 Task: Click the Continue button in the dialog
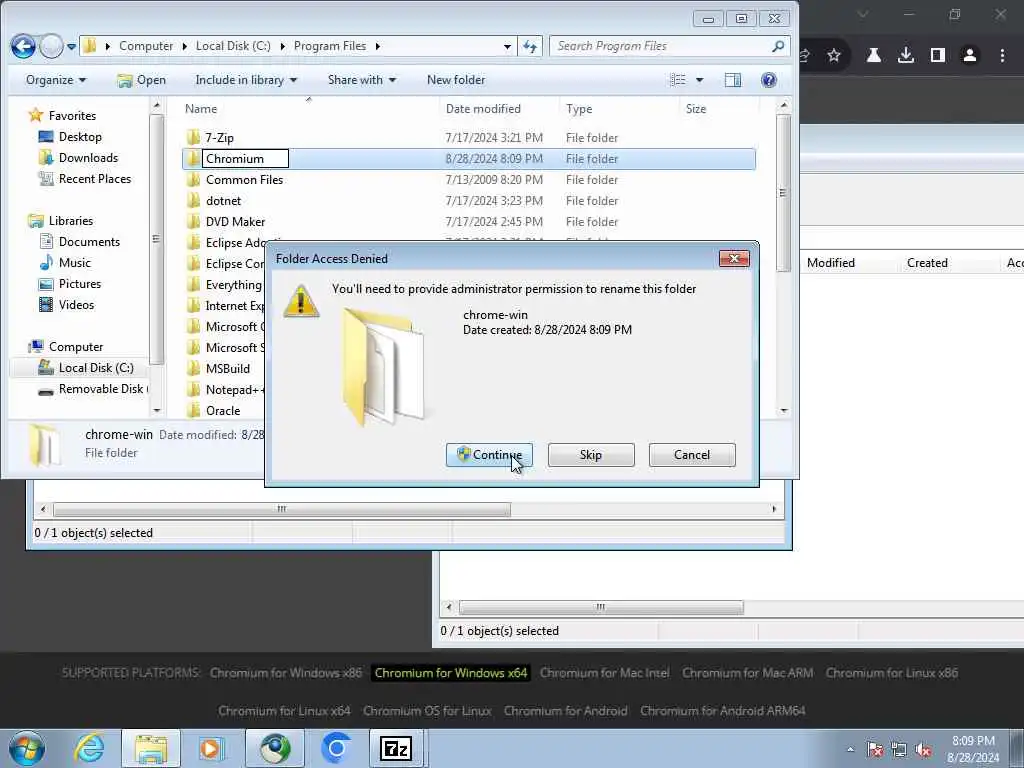tap(489, 455)
